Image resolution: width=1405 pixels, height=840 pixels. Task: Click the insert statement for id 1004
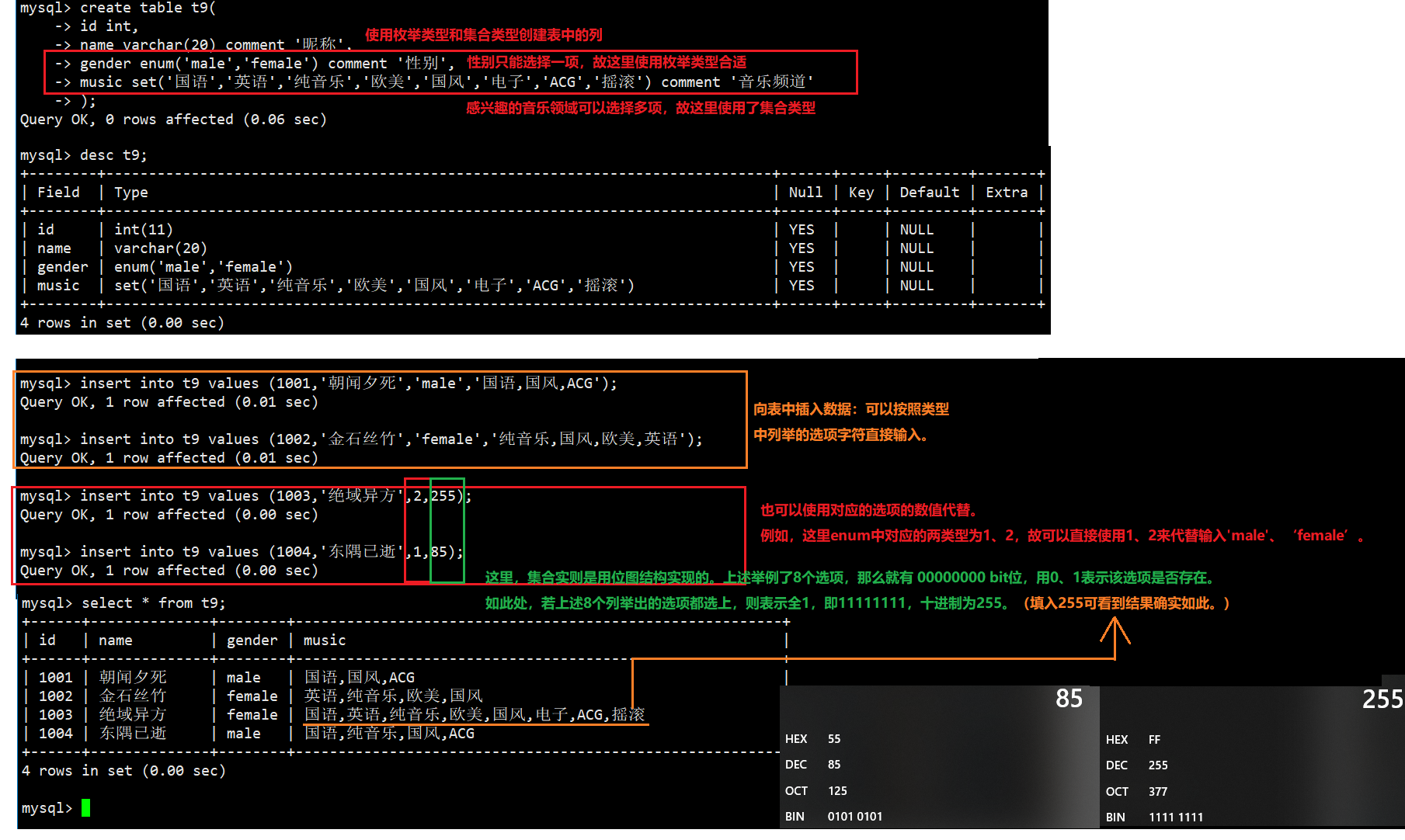pos(242,552)
